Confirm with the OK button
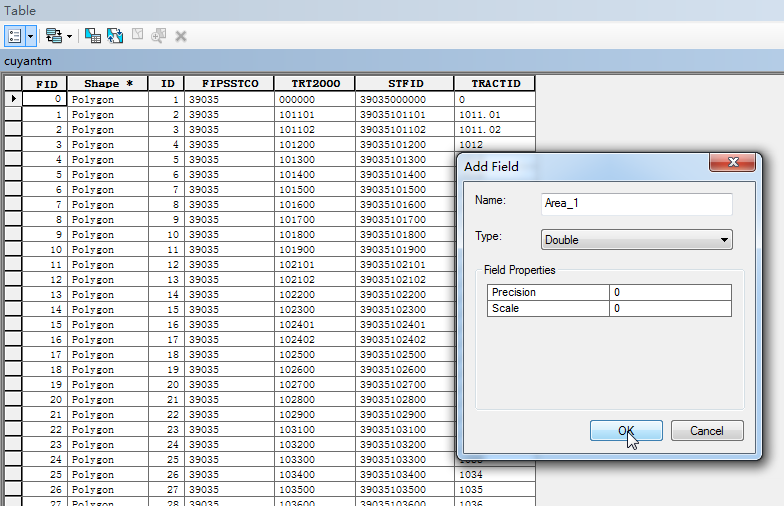The image size is (784, 506). [x=626, y=430]
